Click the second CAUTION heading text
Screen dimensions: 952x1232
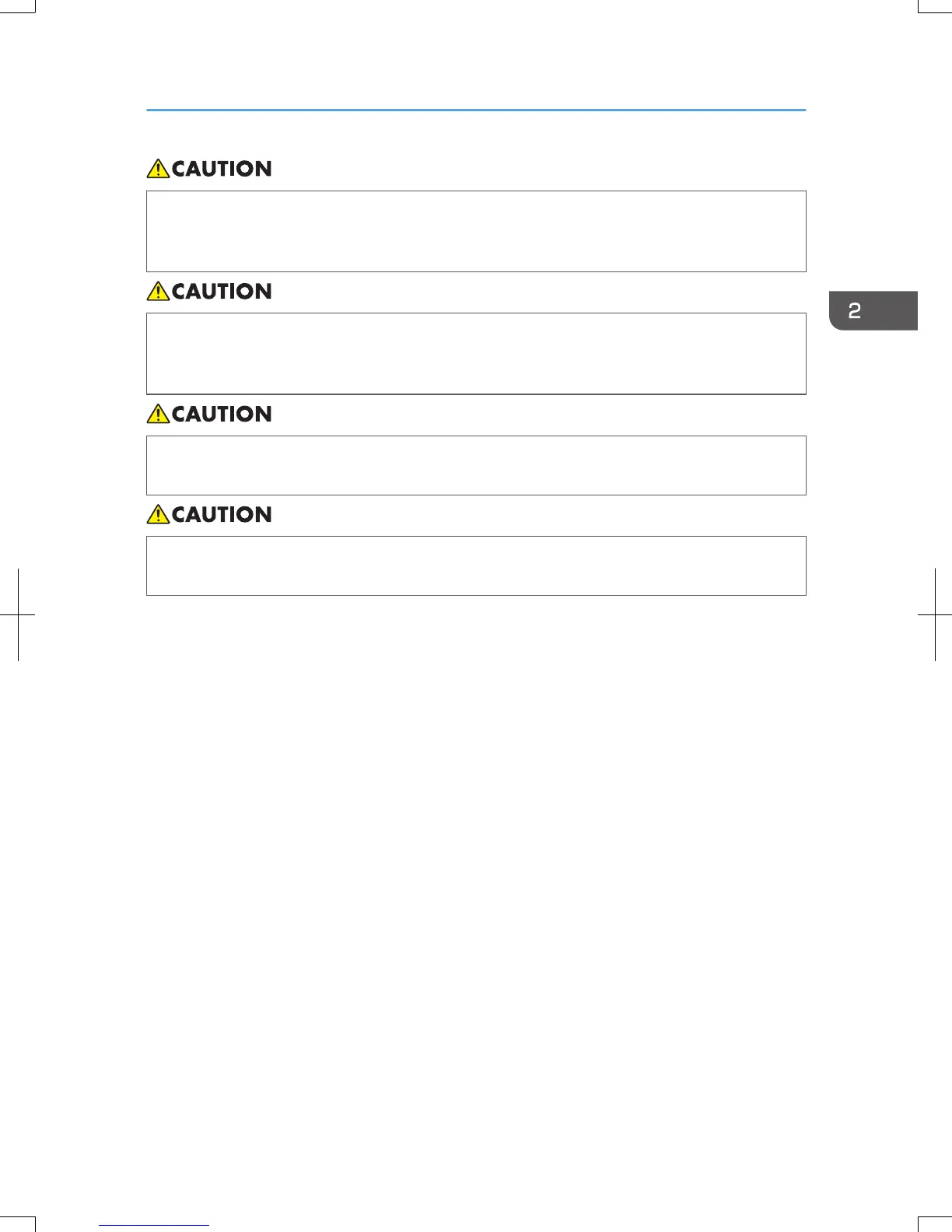(222, 292)
